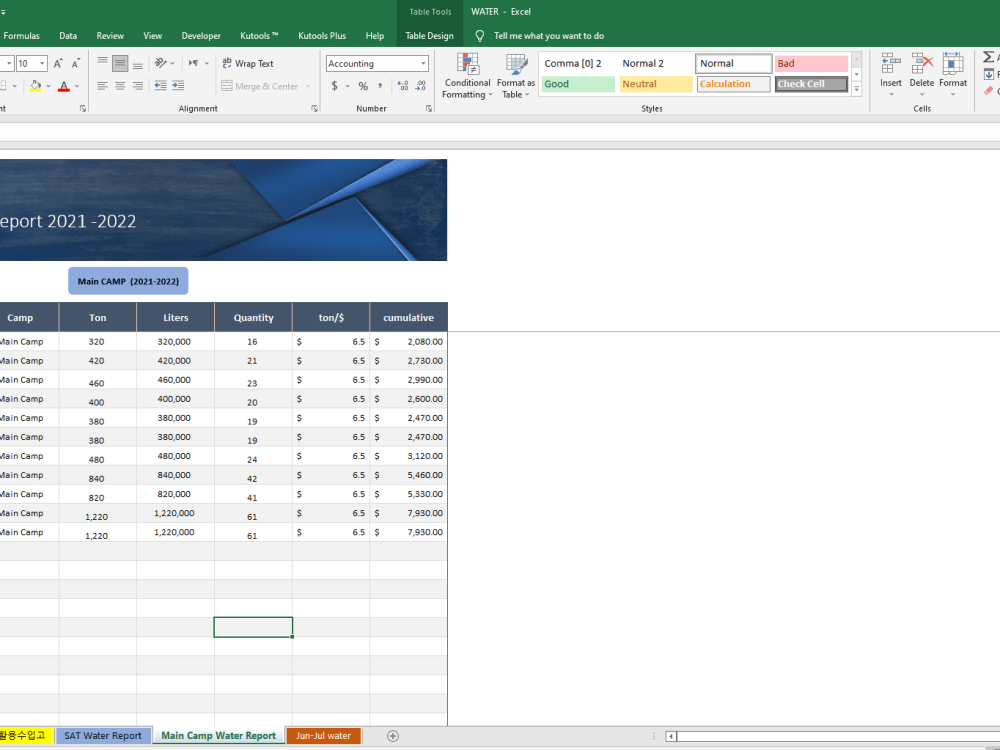
Task: Open Format as Table gallery
Action: (x=516, y=76)
